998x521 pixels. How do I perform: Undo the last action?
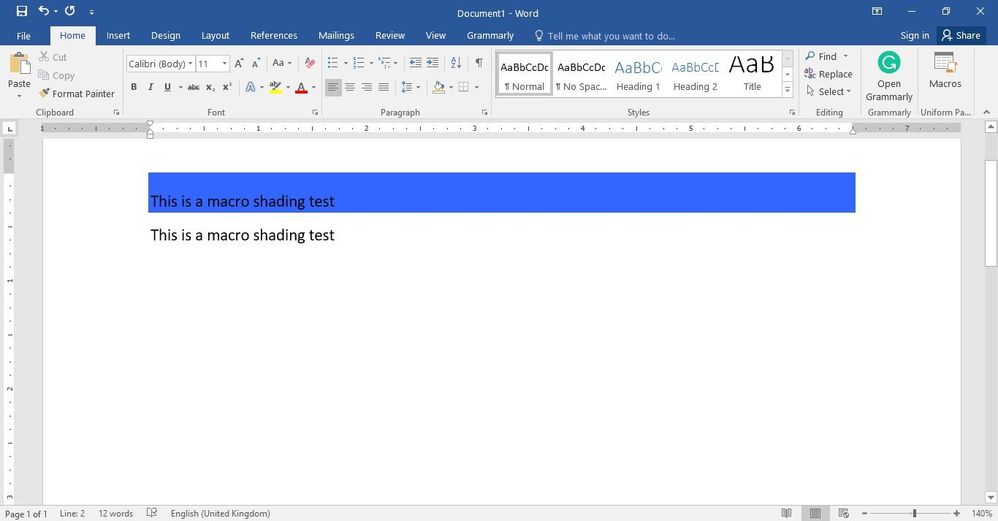(x=43, y=11)
